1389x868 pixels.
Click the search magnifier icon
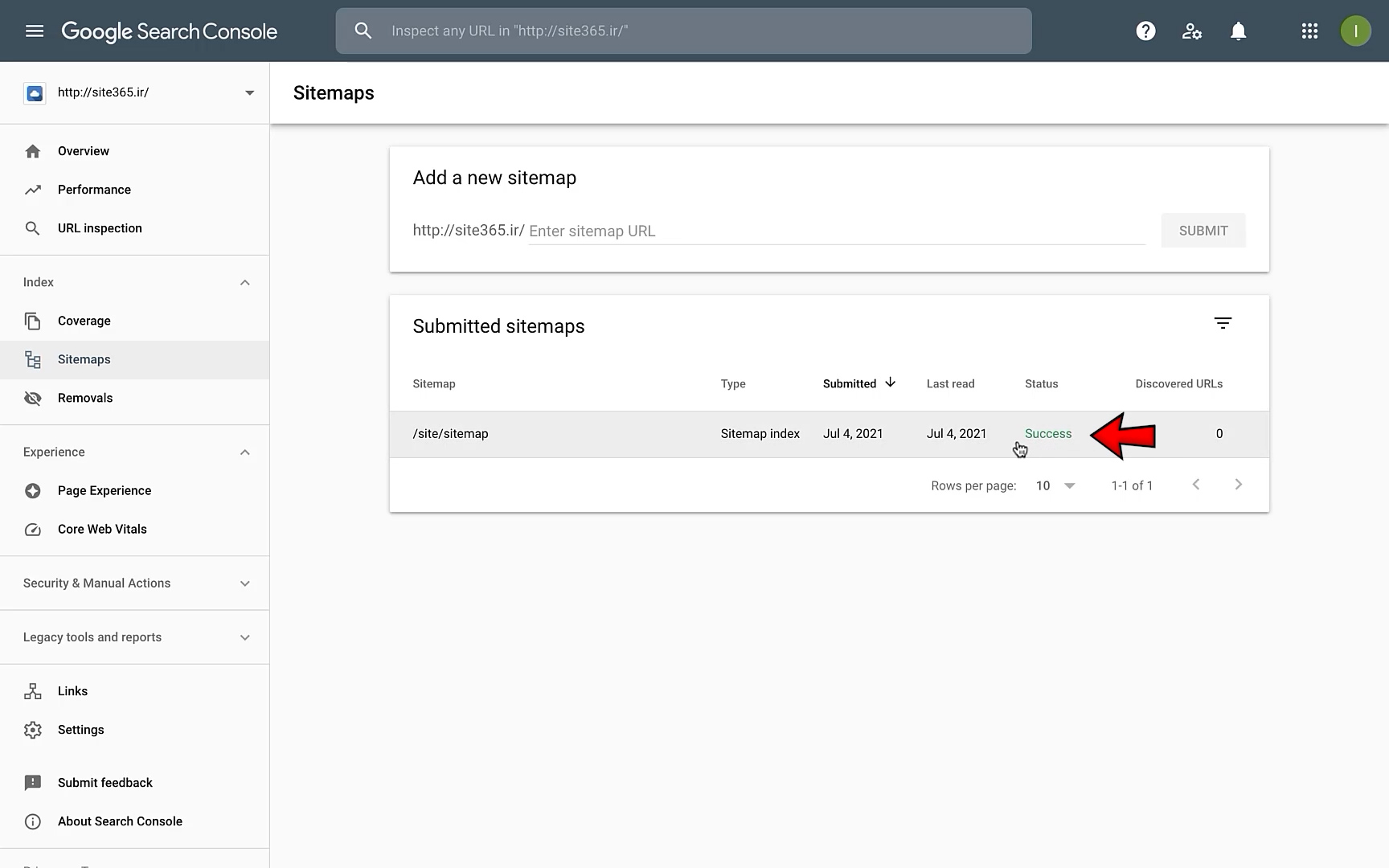(x=363, y=31)
